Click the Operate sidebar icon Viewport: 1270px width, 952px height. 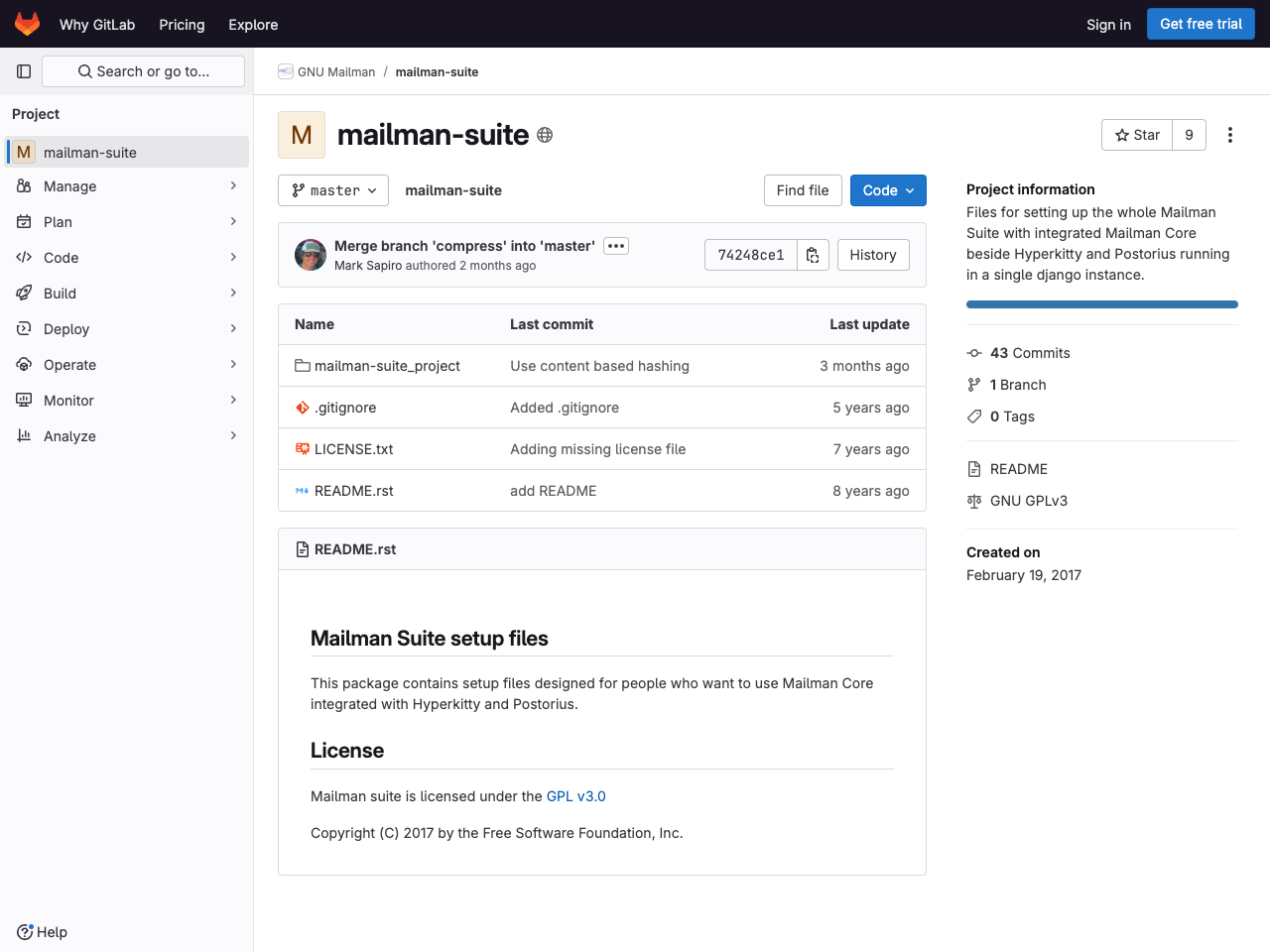(24, 365)
